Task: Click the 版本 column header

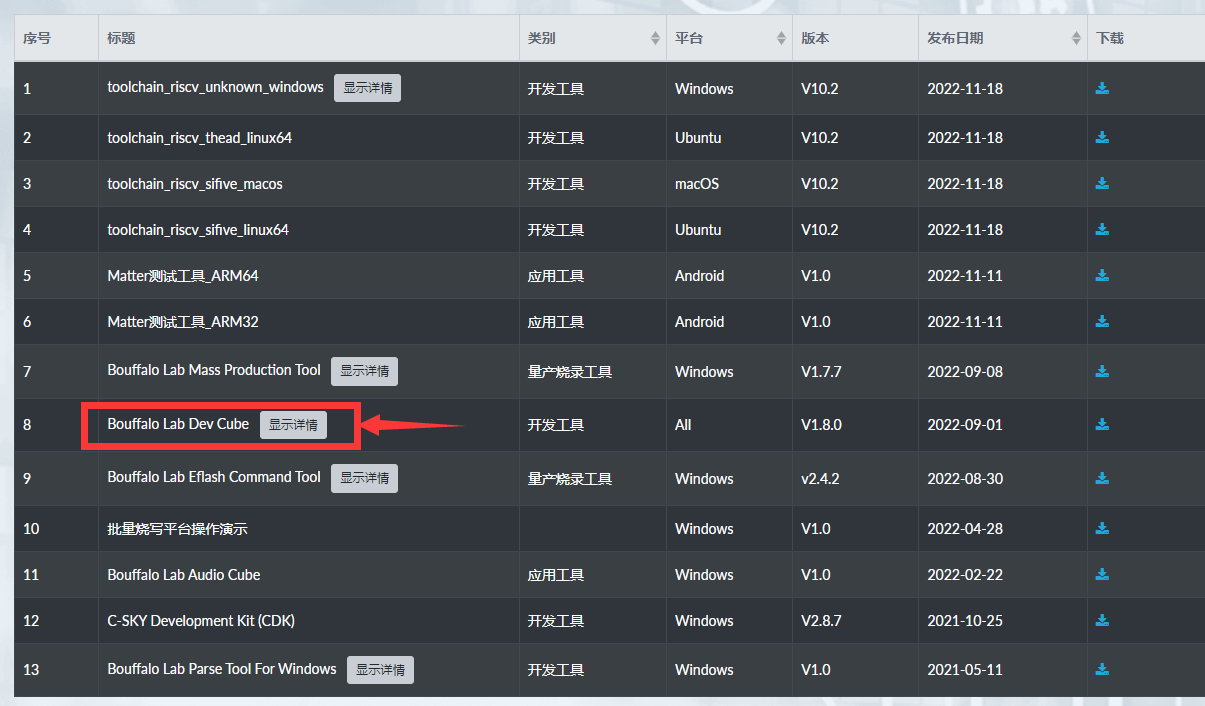Action: click(x=815, y=38)
